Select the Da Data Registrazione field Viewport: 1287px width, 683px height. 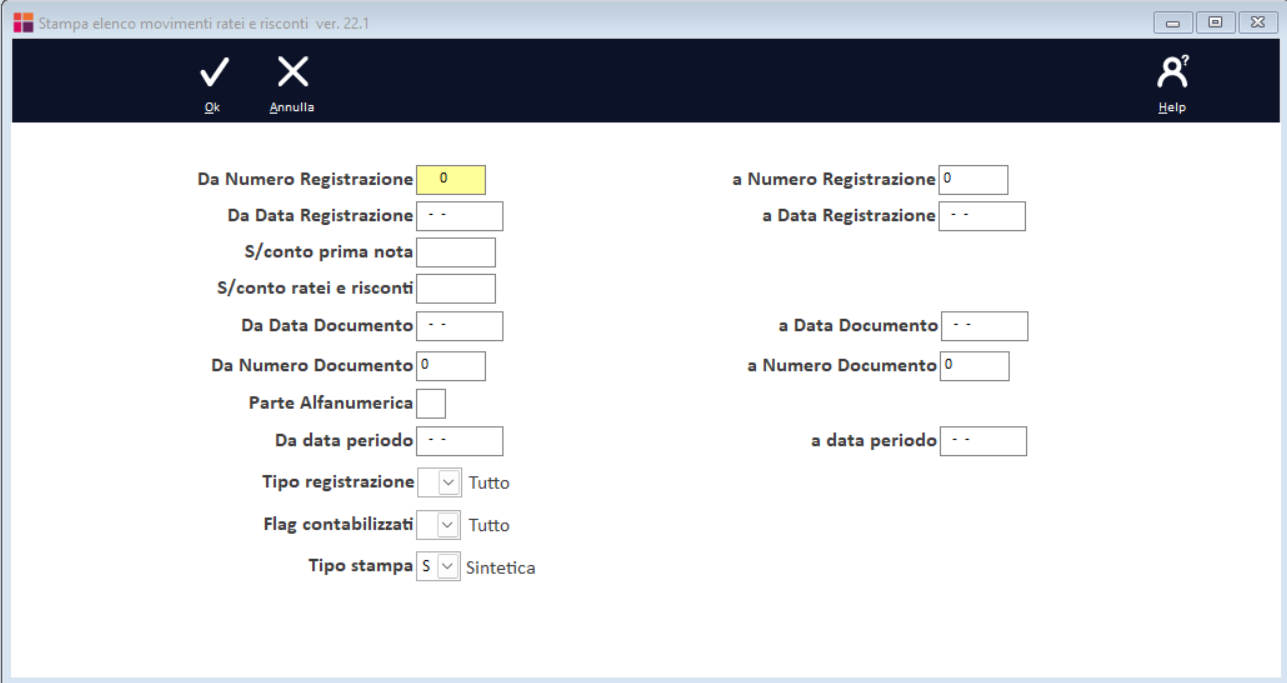pos(460,216)
